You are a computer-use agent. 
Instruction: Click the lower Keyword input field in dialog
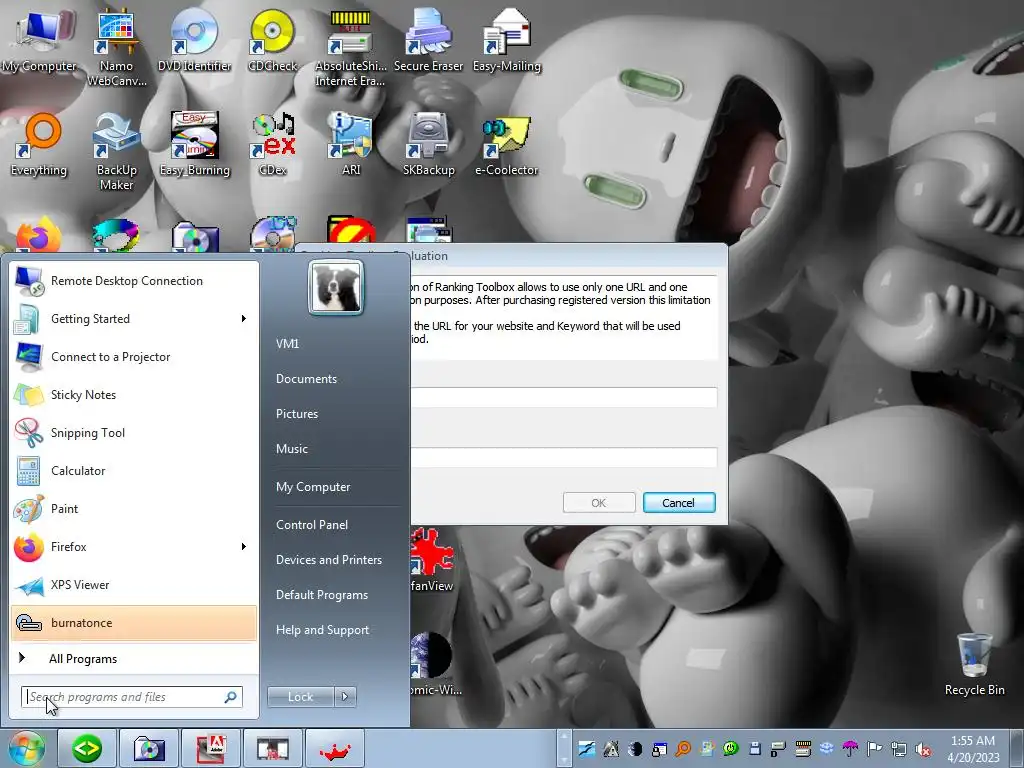(564, 457)
